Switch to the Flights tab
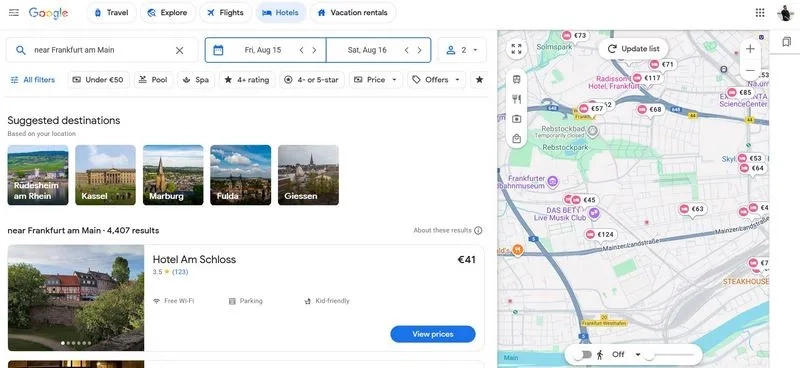 225,13
